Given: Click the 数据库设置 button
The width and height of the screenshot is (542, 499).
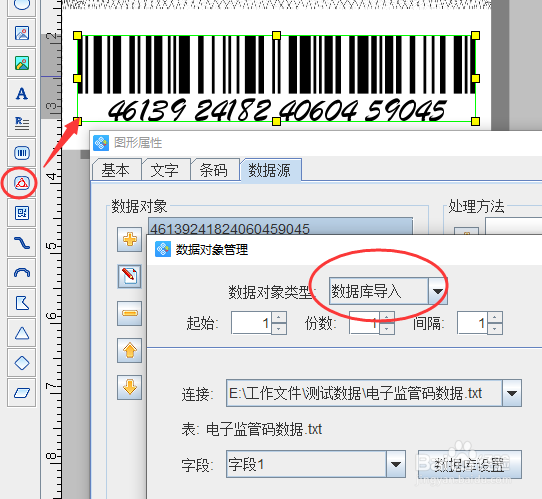Looking at the screenshot, I should coord(469,464).
